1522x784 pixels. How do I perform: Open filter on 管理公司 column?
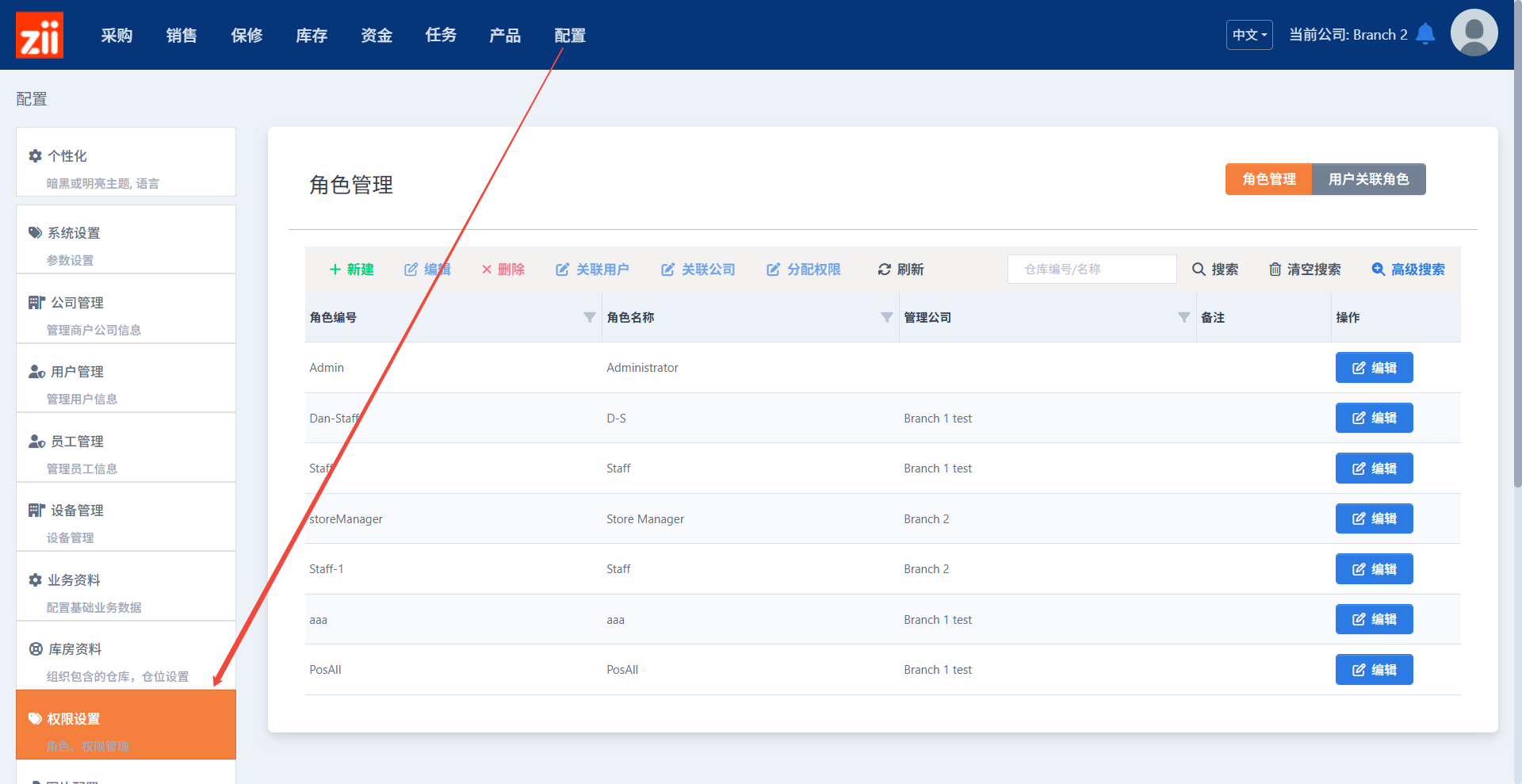pos(1184,318)
